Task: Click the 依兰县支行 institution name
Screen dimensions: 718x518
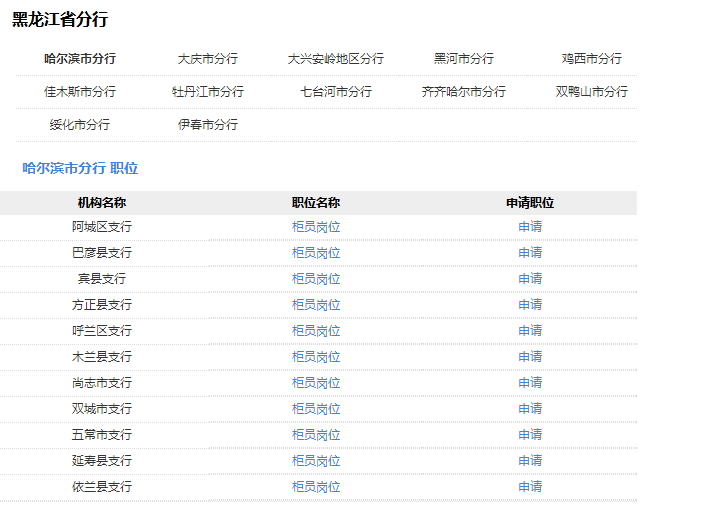Action: click(102, 487)
